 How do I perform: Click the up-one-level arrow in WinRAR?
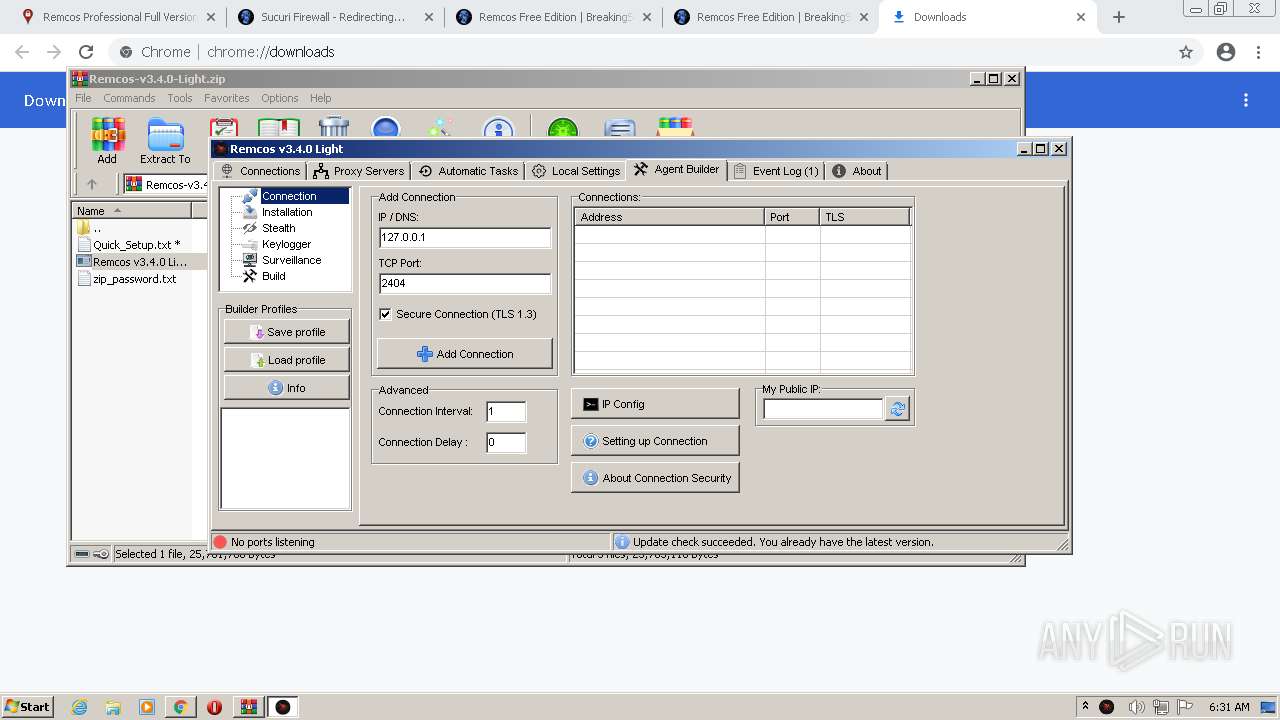click(x=92, y=184)
